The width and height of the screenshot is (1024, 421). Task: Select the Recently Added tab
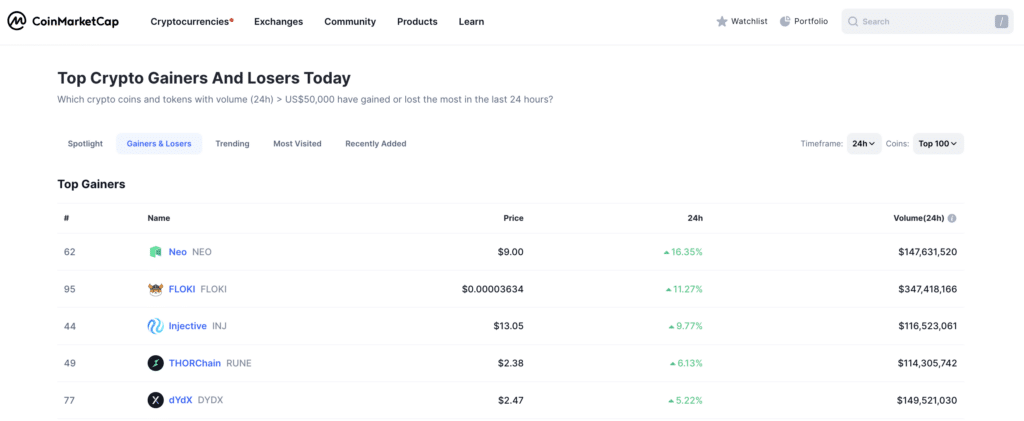point(375,144)
